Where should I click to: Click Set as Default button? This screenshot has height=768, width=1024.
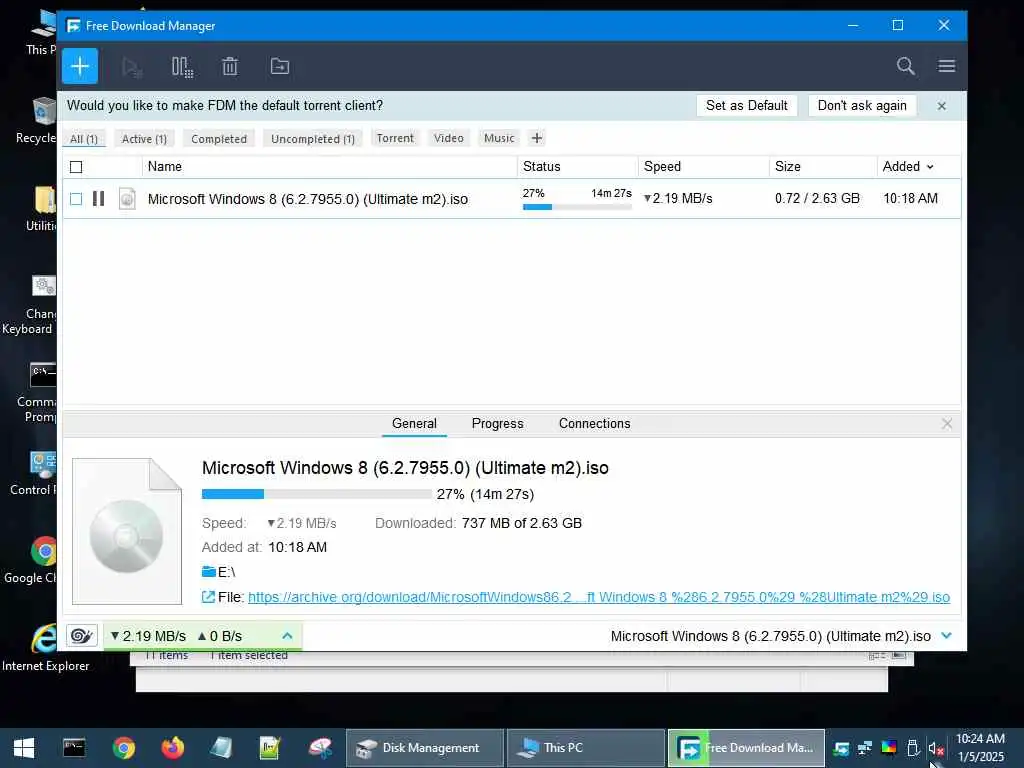click(746, 106)
